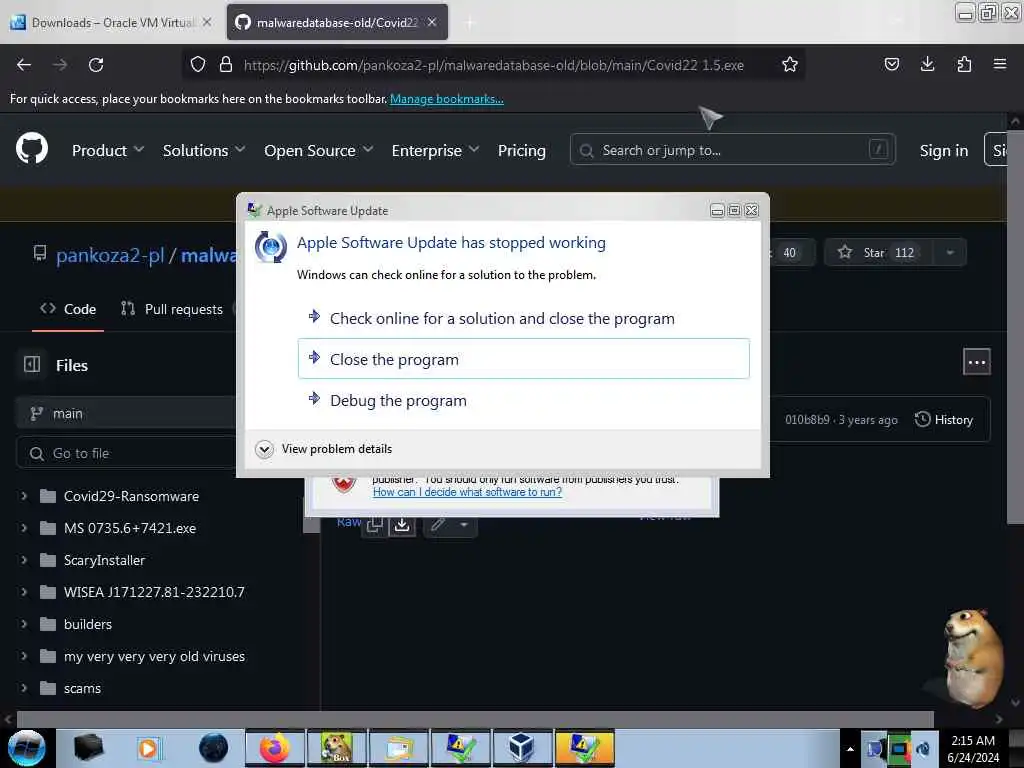Click the horizontal scrollbar at page bottom

click(x=475, y=719)
